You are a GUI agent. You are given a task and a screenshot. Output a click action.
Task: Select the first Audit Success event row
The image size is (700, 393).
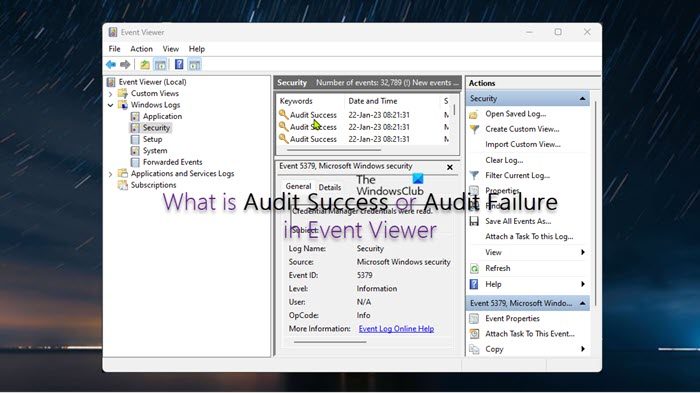pos(362,115)
